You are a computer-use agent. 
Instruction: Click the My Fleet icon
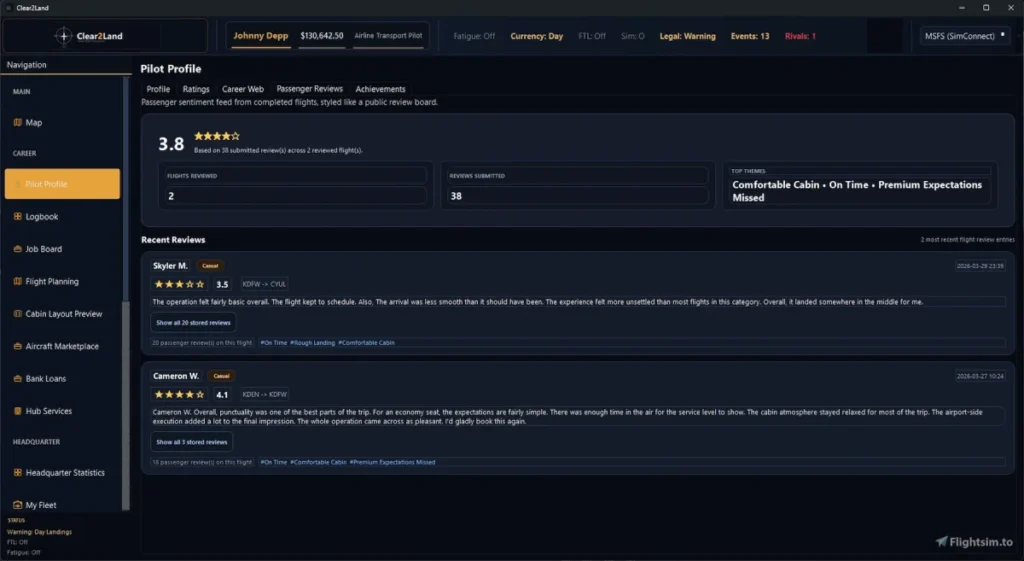pyautogui.click(x=18, y=505)
